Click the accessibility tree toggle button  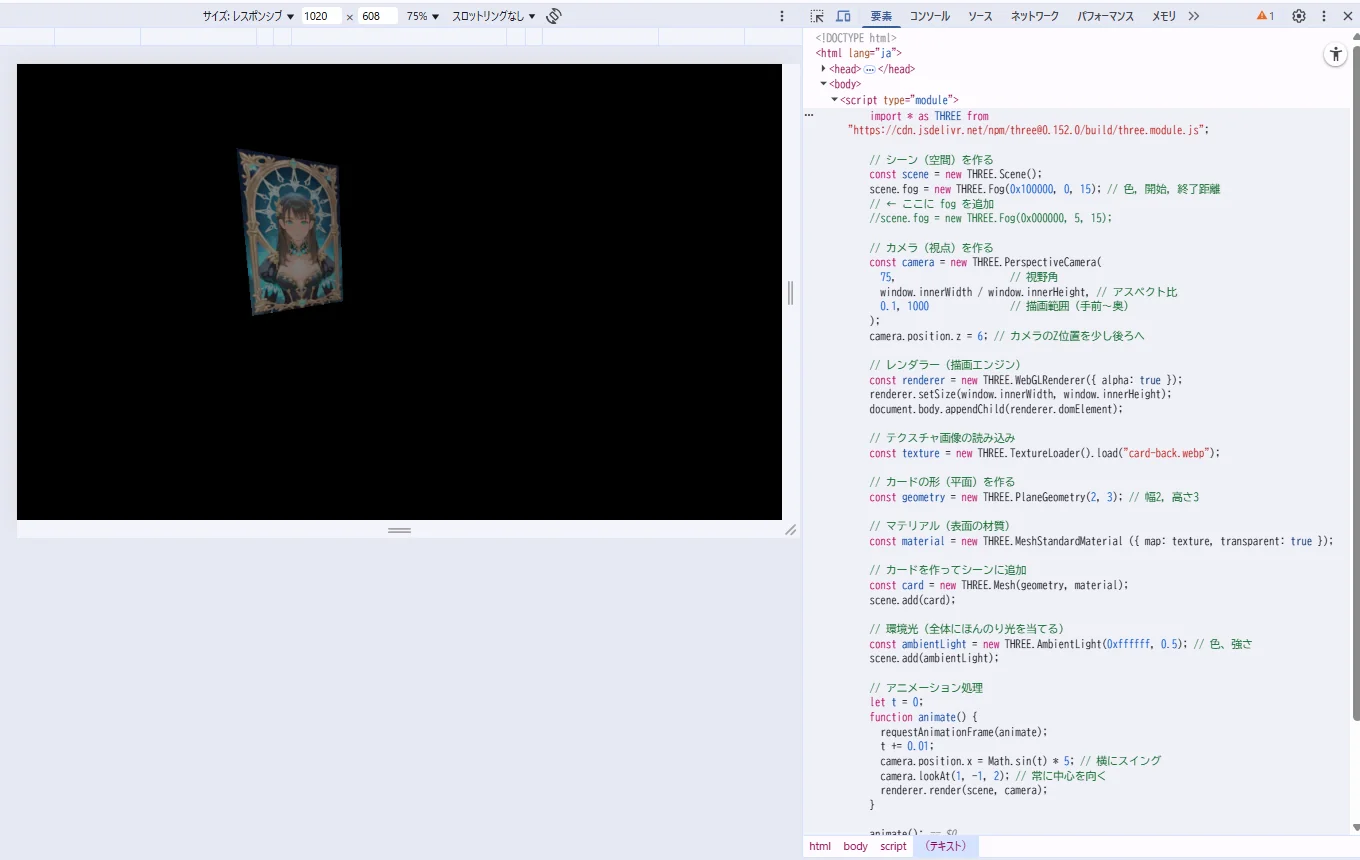pos(1336,55)
